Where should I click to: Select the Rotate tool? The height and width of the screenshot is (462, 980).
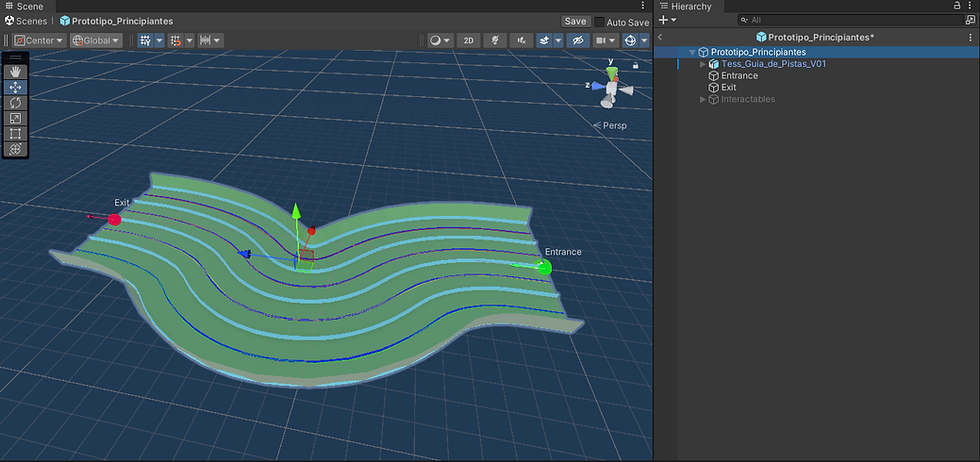point(16,103)
